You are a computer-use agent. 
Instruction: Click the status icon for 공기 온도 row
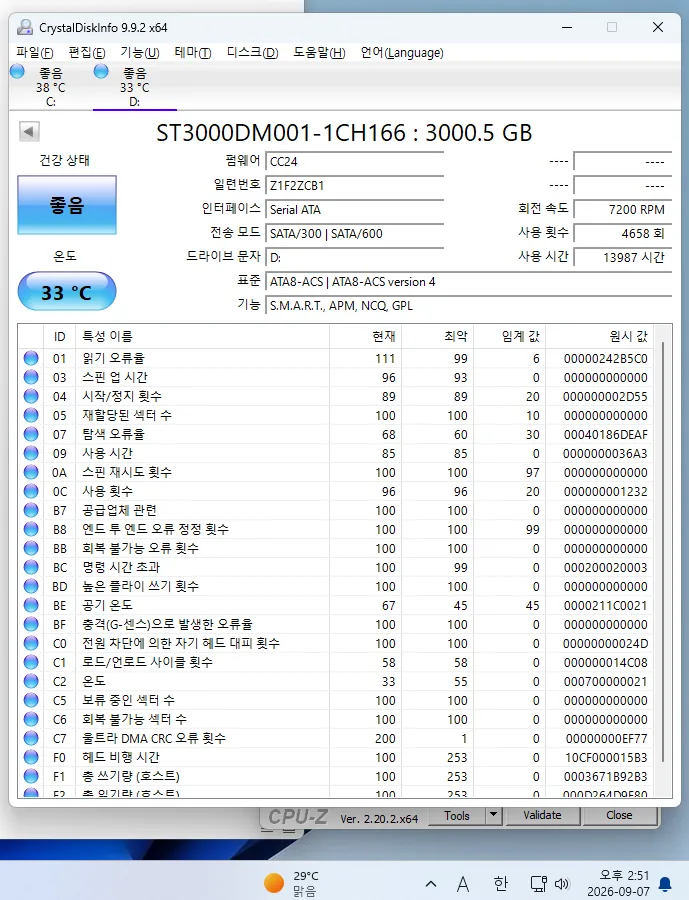(31, 605)
